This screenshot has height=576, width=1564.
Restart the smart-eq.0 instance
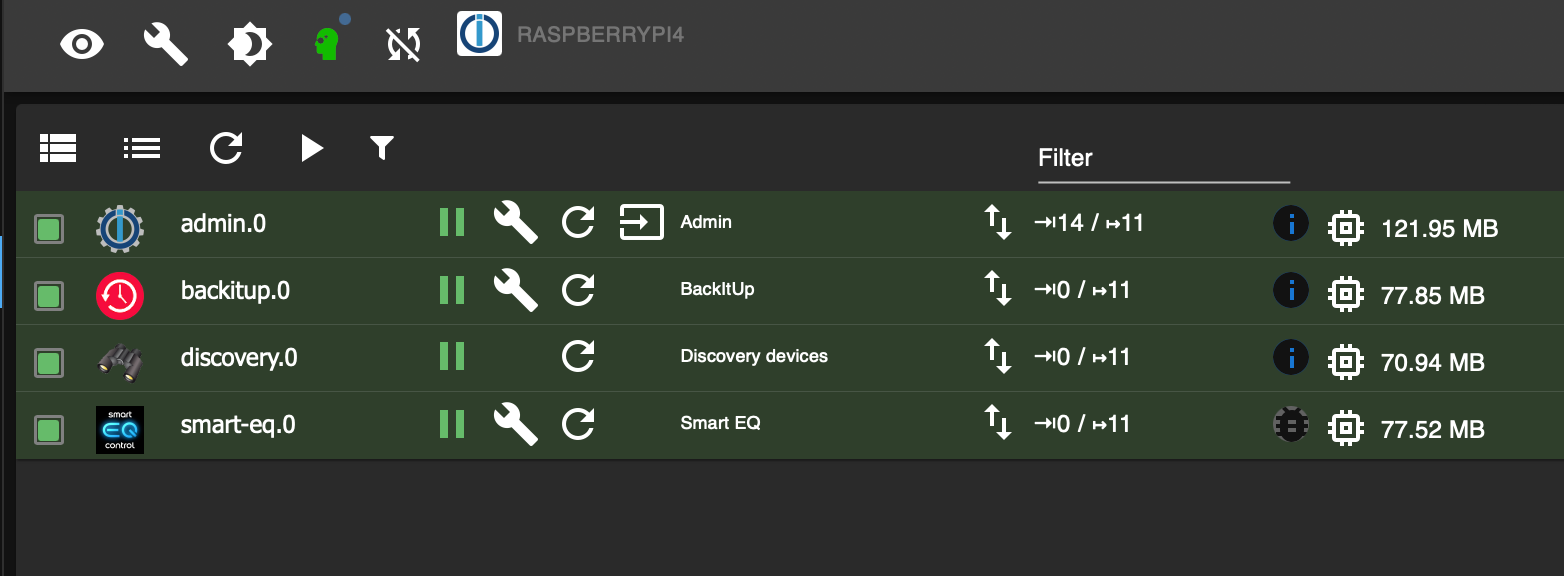(578, 423)
